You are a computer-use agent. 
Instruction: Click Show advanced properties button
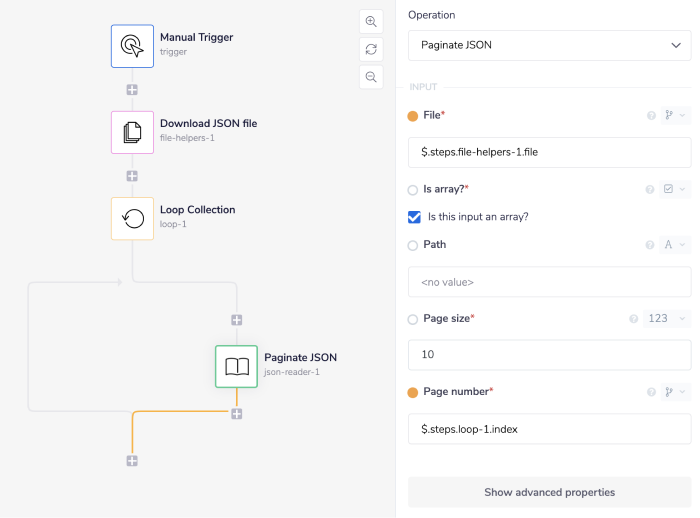(549, 492)
